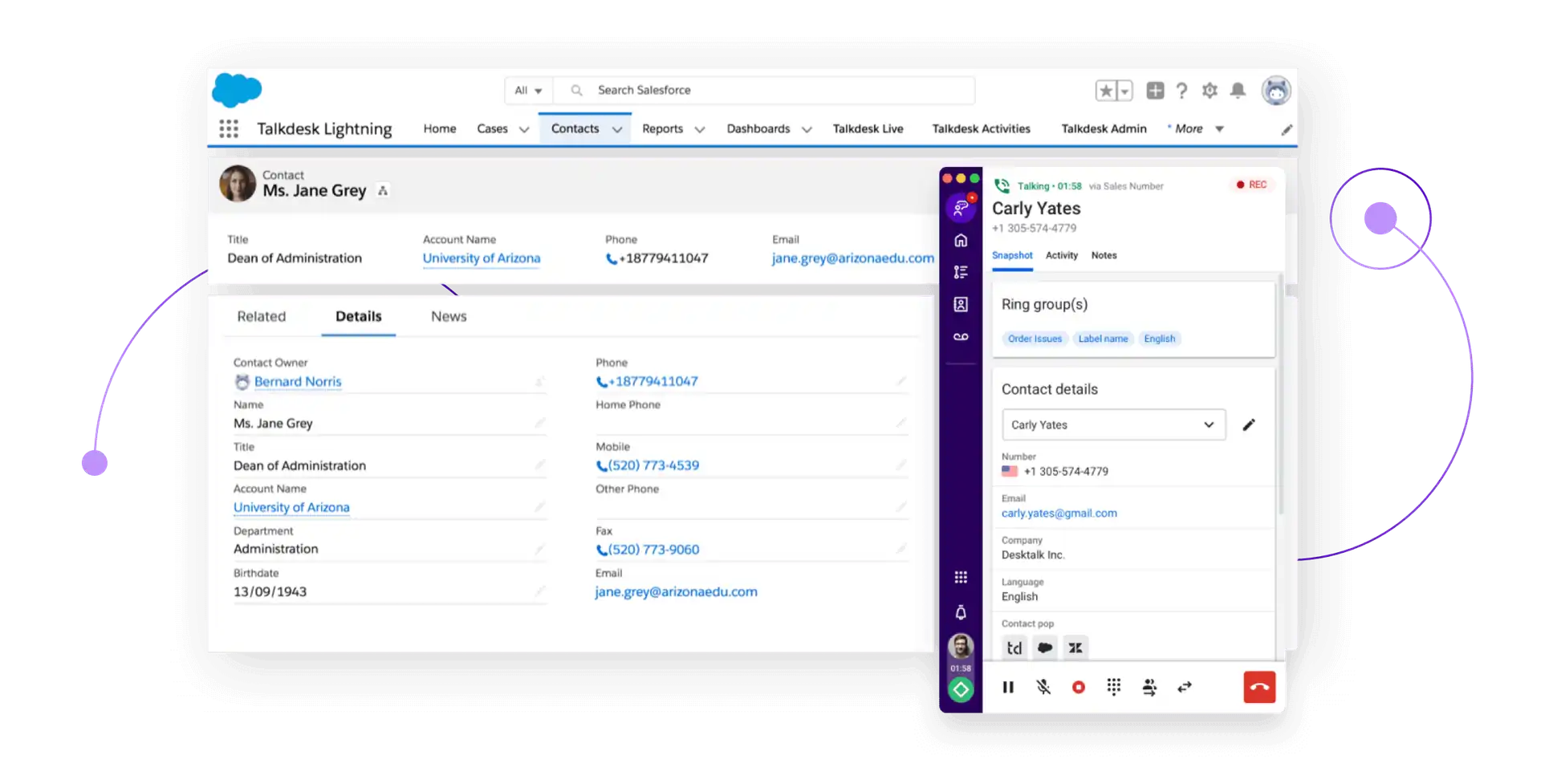Click the Order Issues ring group chip
This screenshot has width=1541, height=784.
tap(1035, 338)
